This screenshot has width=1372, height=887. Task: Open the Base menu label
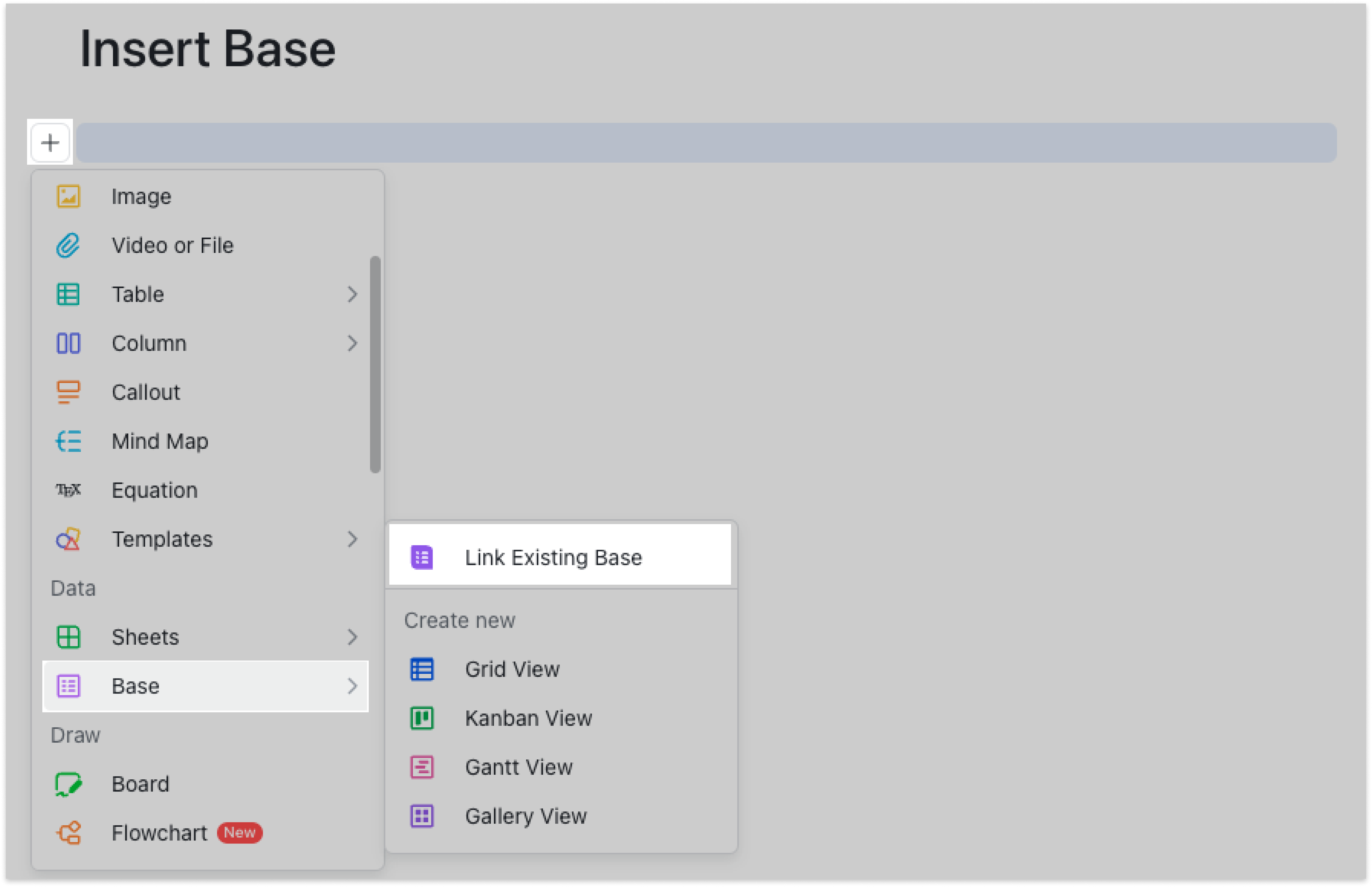click(136, 686)
